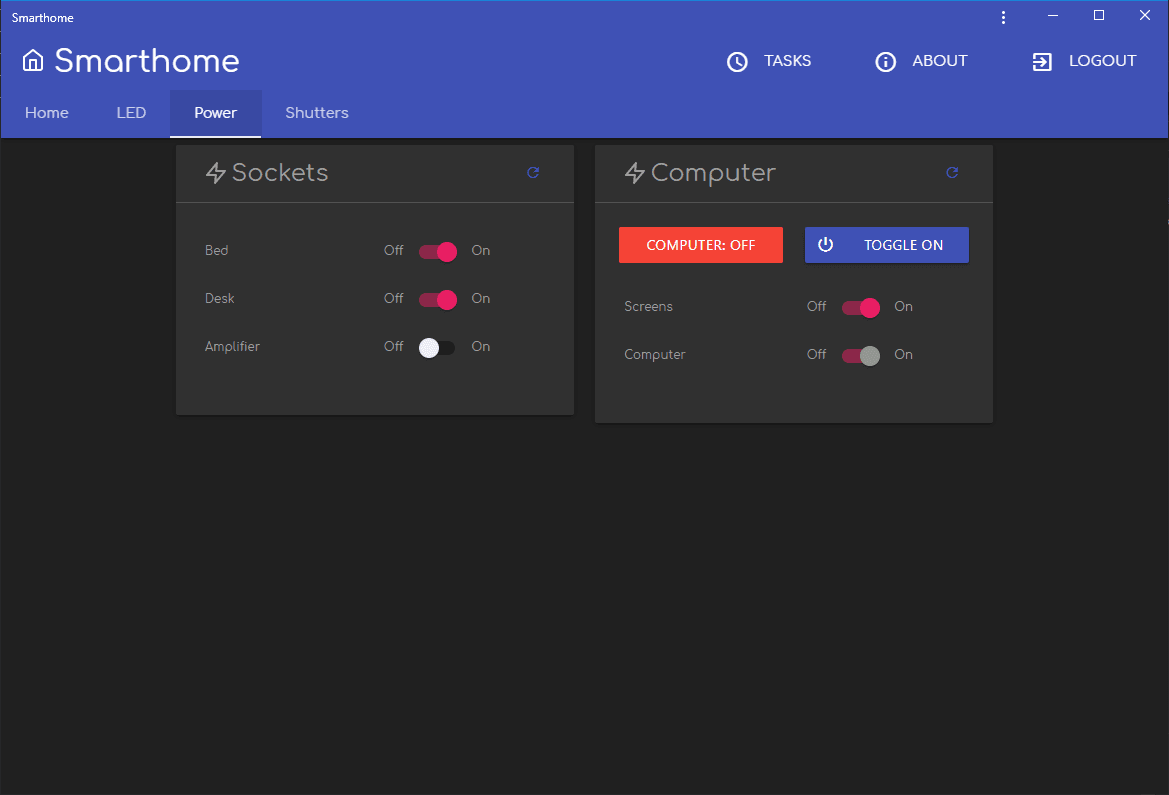Click the logout arrow icon
This screenshot has width=1169, height=795.
click(x=1042, y=62)
